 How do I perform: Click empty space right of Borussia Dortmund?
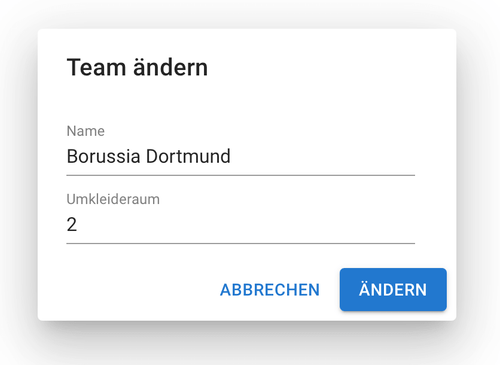323,156
